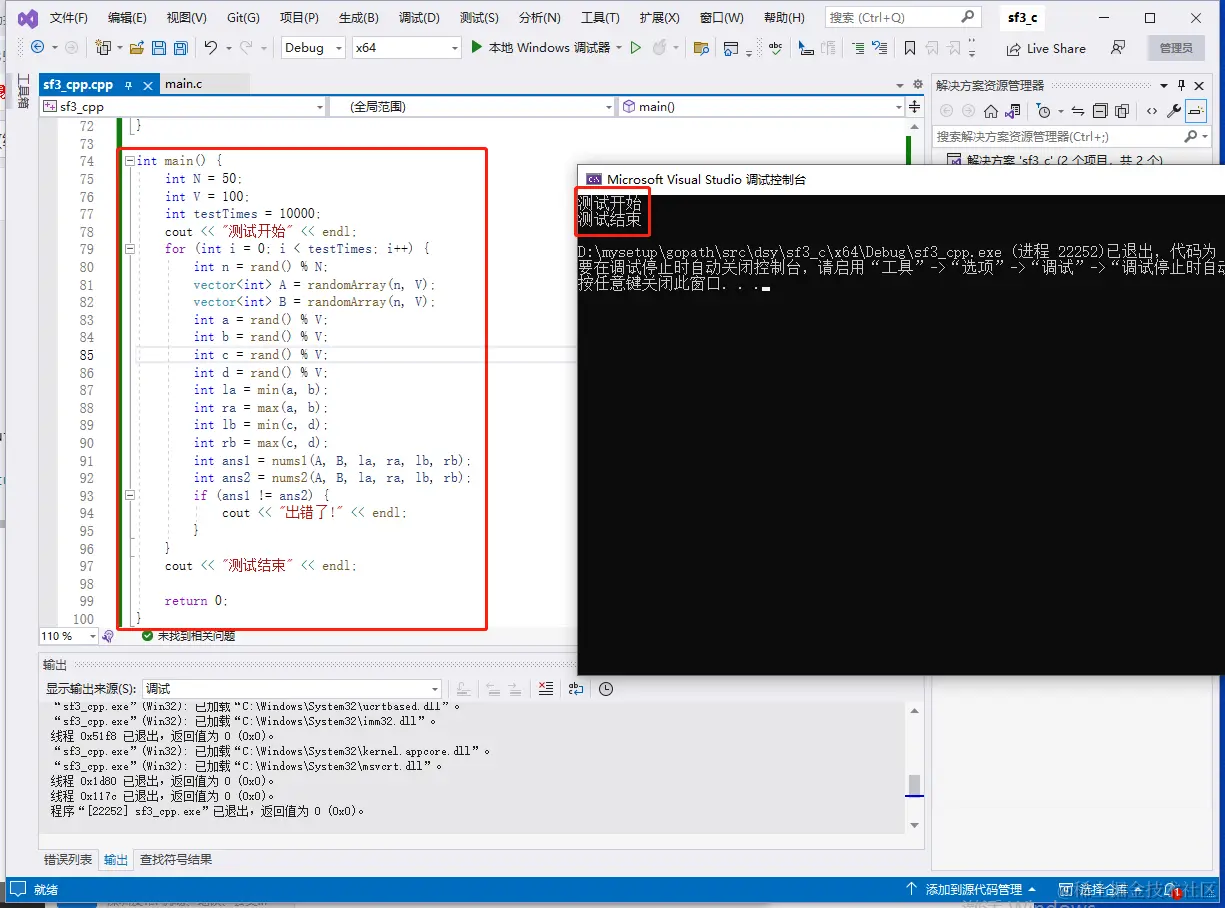Create a new project from toolbar

pos(104,48)
